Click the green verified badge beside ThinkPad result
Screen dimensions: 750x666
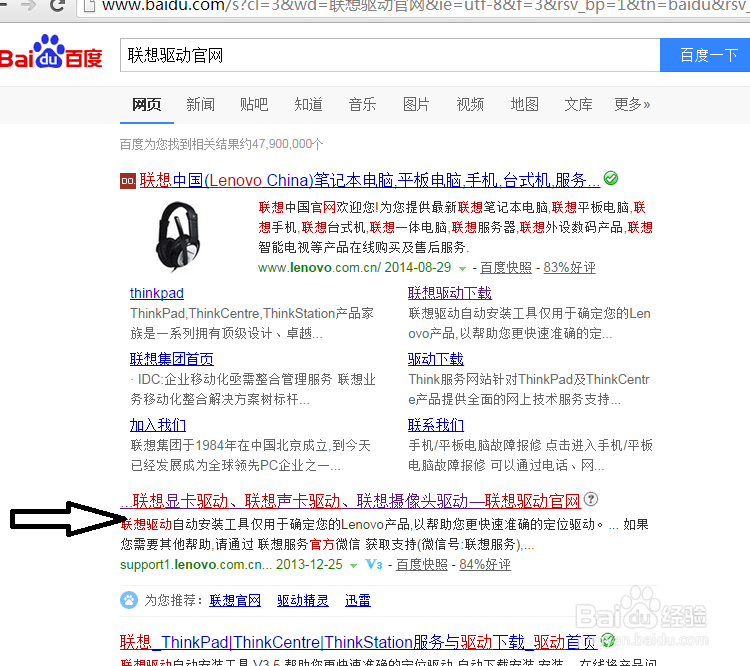pos(607,640)
